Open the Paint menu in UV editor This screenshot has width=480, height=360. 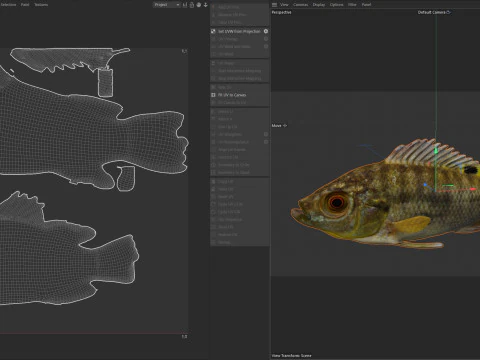[25, 5]
